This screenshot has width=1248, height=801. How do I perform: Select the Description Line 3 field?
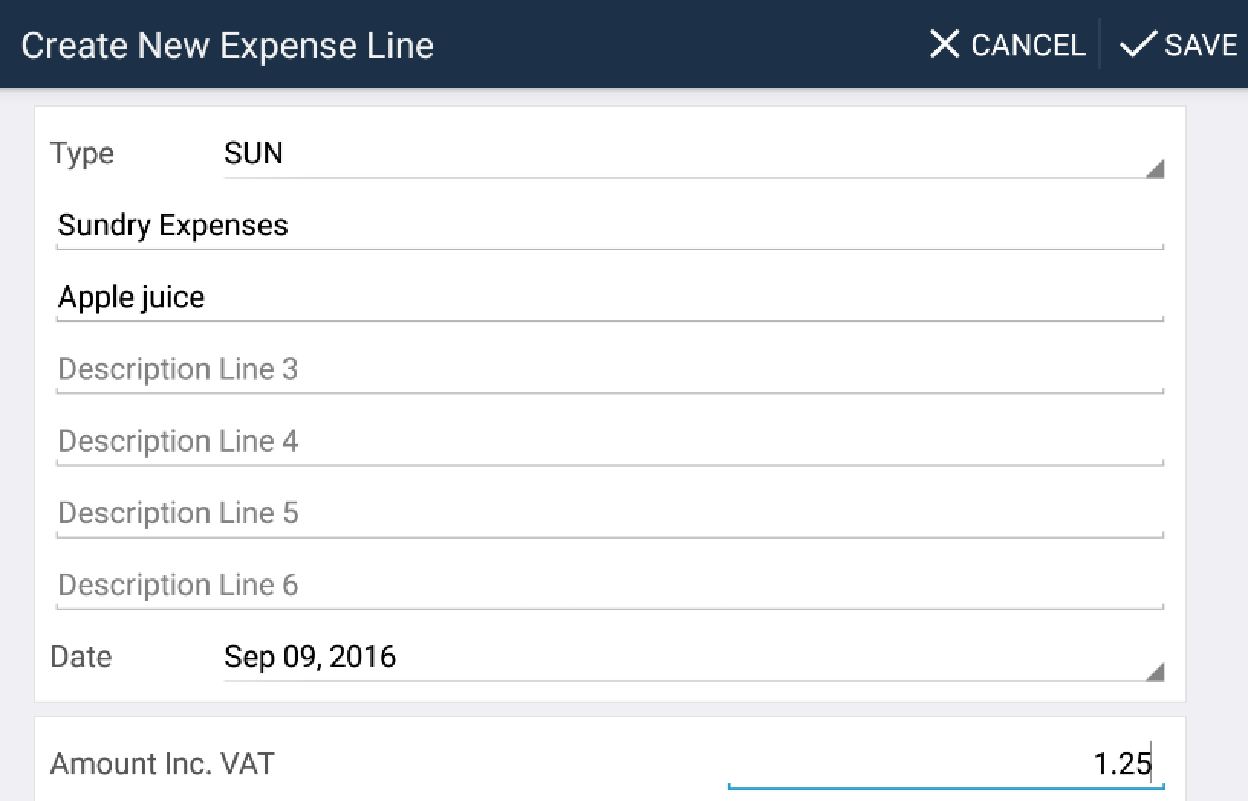pos(610,370)
